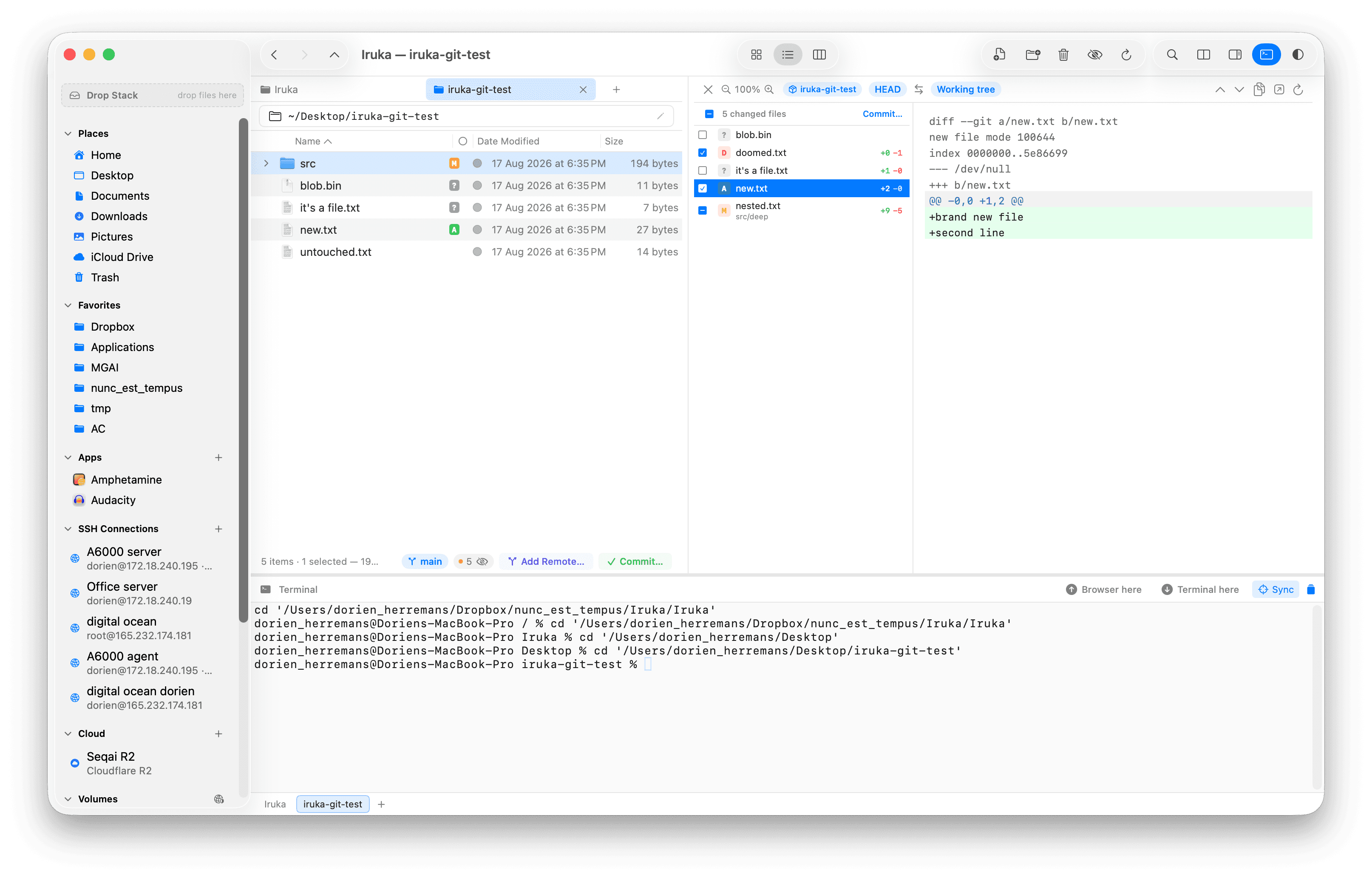Collapse the Favorites section

click(x=68, y=305)
